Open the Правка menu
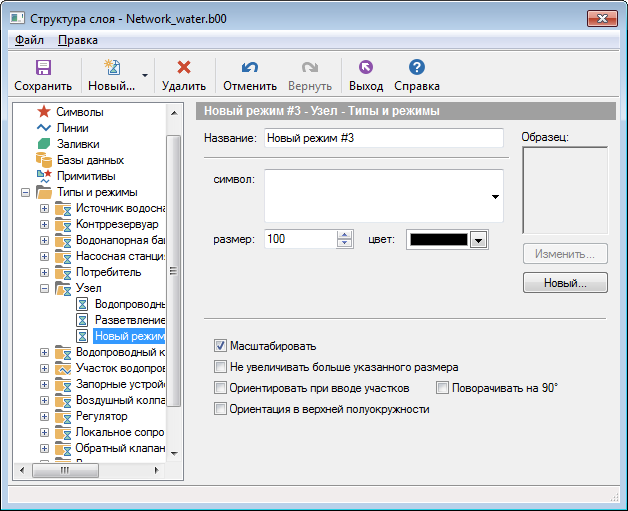 click(77, 40)
